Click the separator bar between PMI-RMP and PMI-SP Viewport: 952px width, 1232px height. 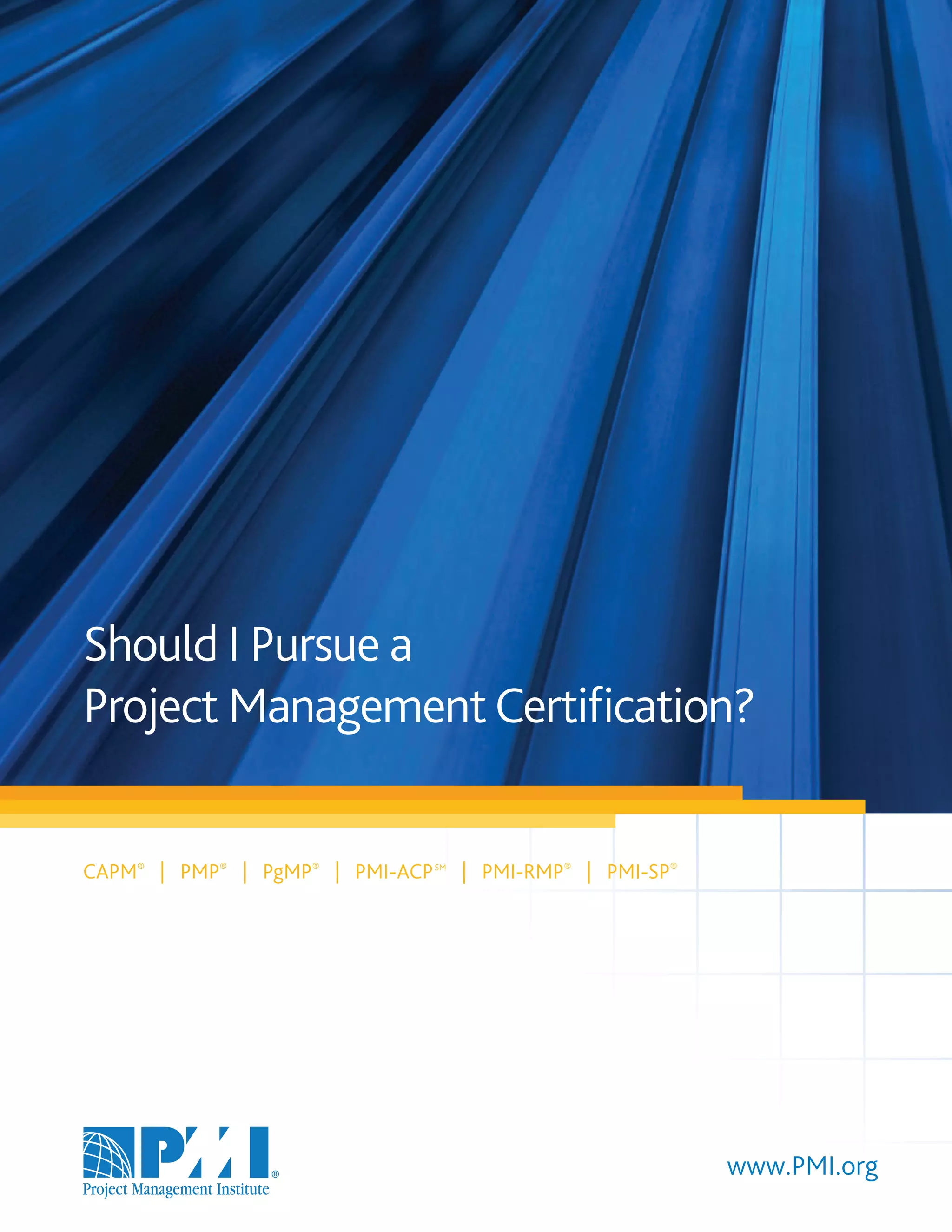click(589, 872)
